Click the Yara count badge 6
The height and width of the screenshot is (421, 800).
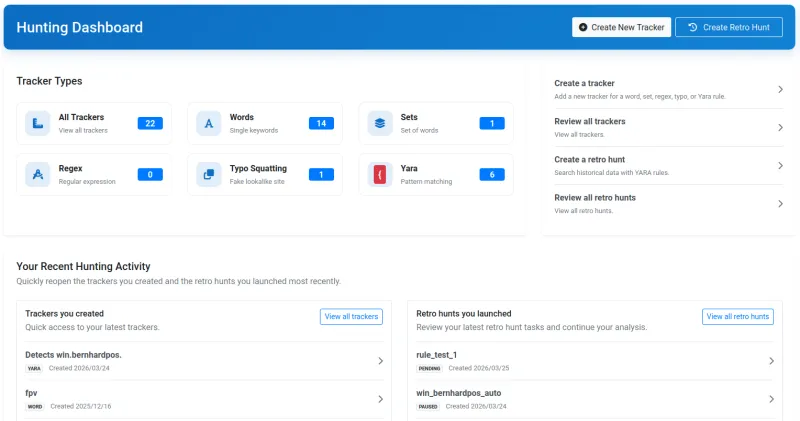pyautogui.click(x=492, y=175)
